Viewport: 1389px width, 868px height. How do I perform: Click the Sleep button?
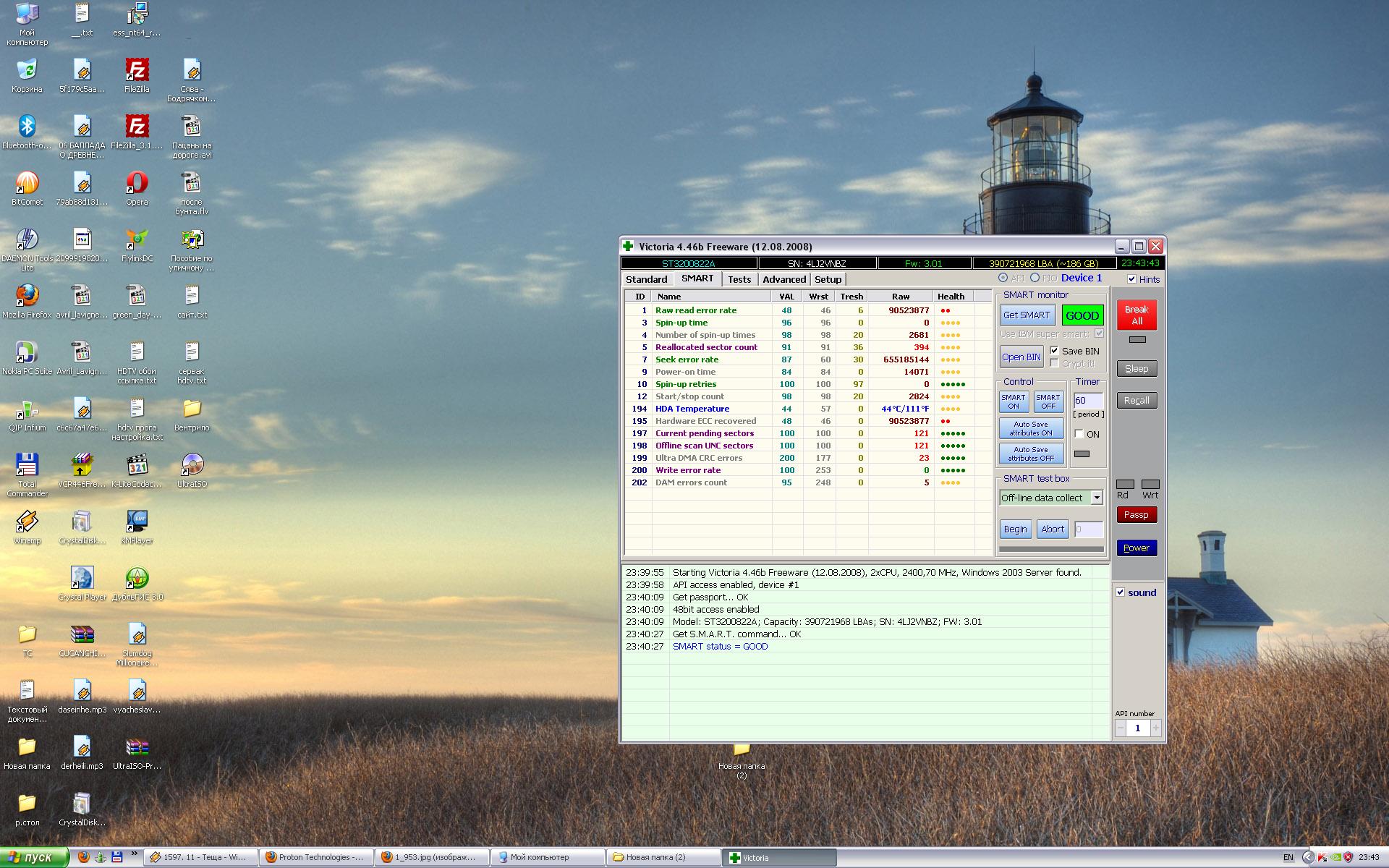[x=1137, y=369]
